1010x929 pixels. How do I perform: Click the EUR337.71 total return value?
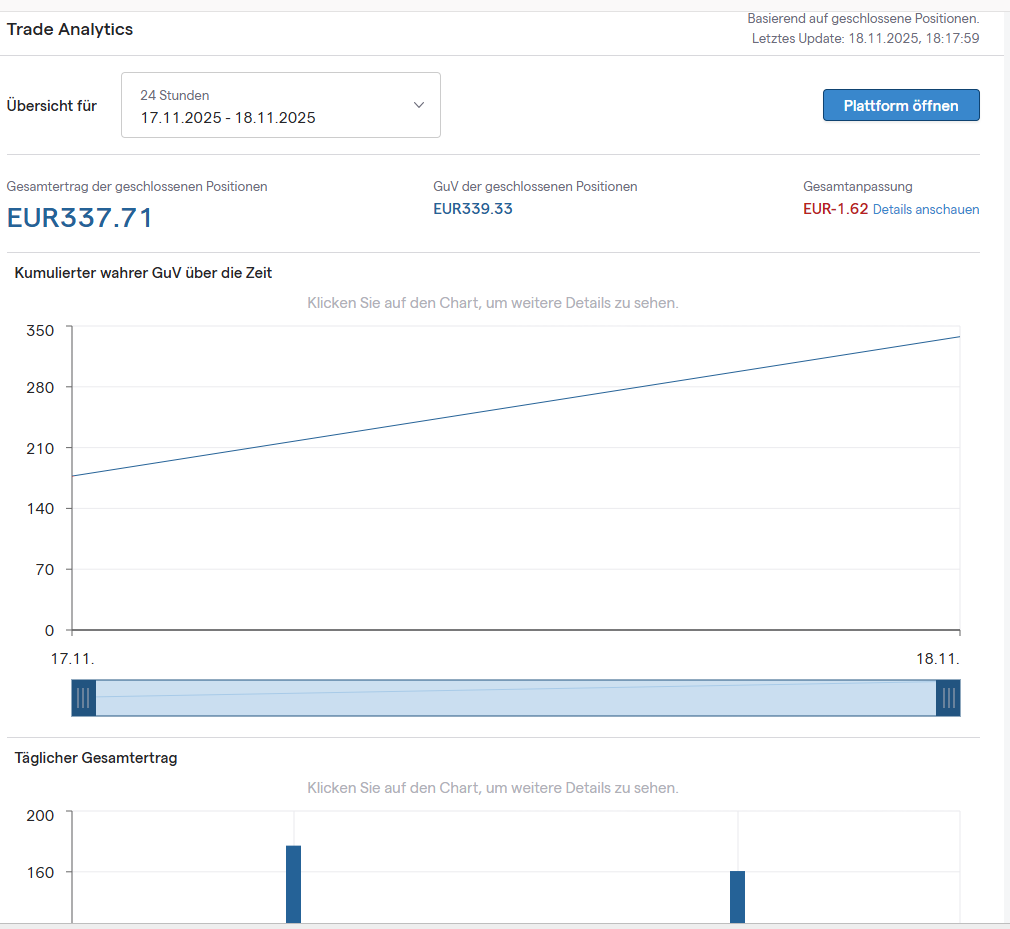[80, 218]
